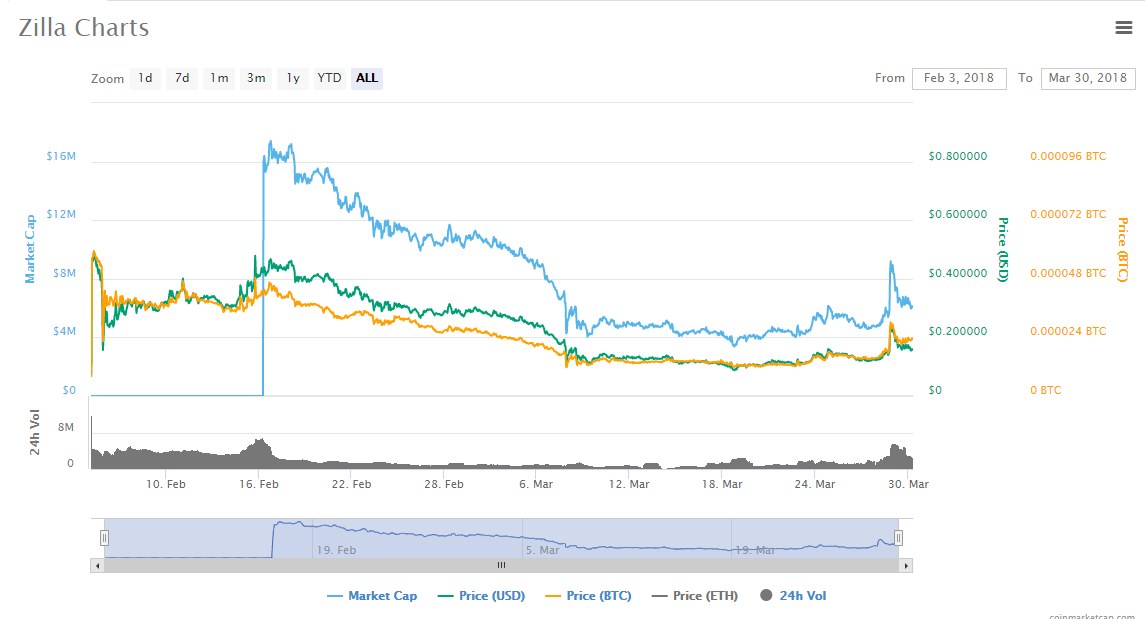Toggle Market Cap series in legend
Viewport: 1145px width, 619px height.
point(372,596)
